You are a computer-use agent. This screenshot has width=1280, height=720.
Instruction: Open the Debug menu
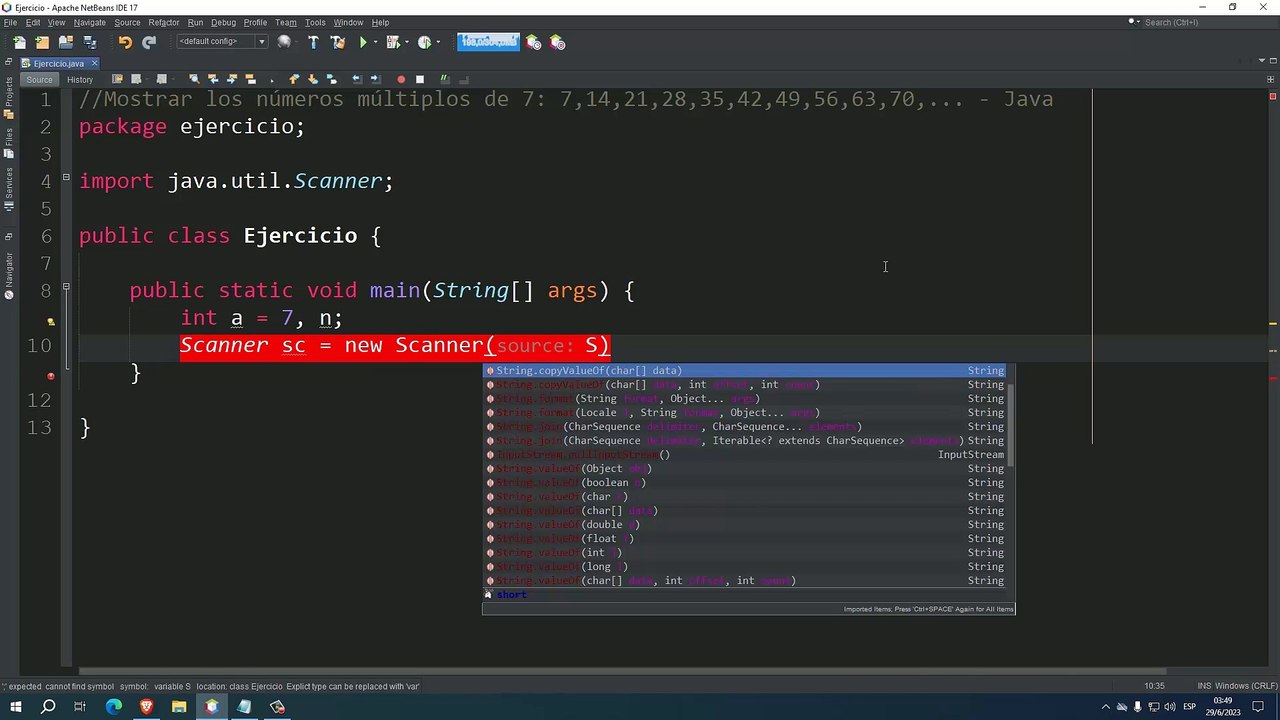click(223, 22)
